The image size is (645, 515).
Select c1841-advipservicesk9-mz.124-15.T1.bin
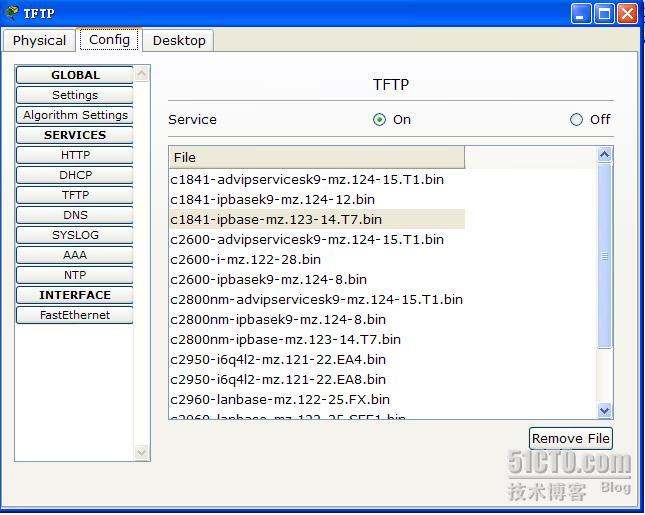click(317, 179)
